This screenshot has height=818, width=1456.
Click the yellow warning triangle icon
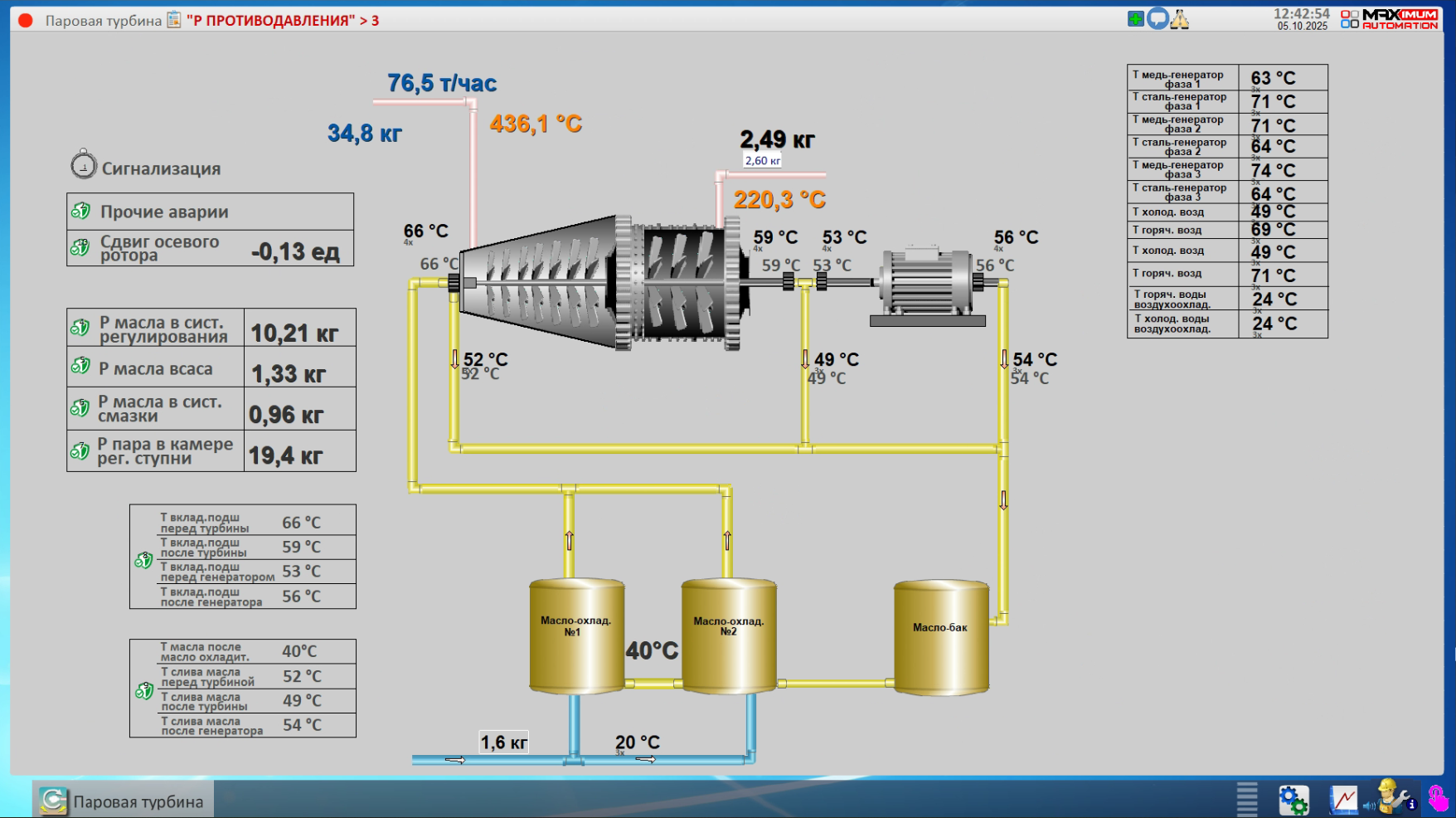click(1179, 19)
